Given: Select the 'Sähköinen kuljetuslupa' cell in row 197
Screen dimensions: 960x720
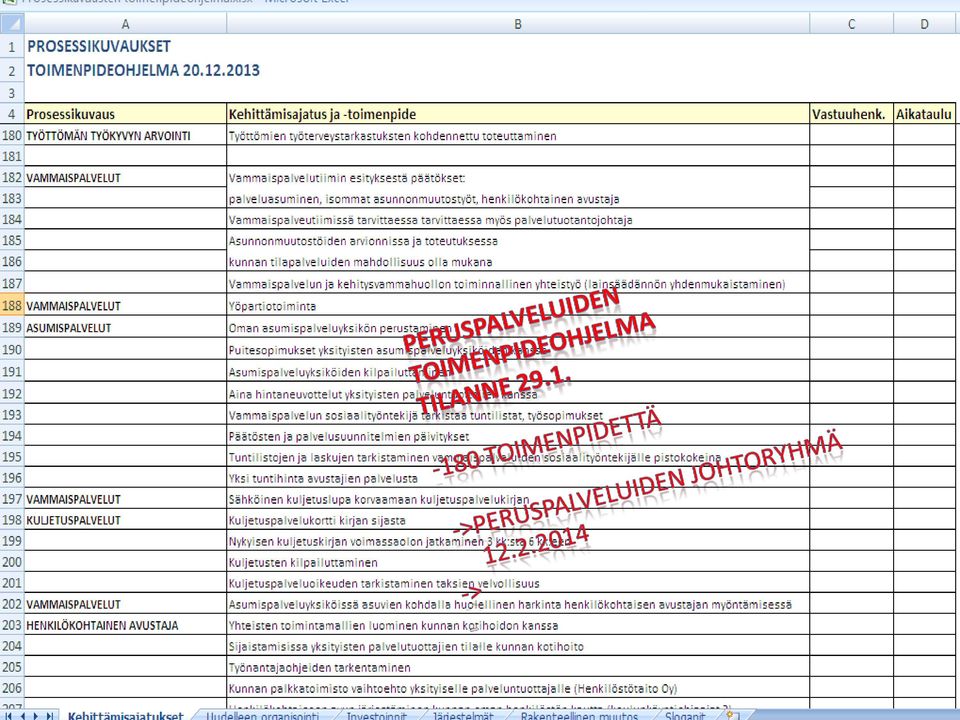Looking at the screenshot, I should [518, 499].
